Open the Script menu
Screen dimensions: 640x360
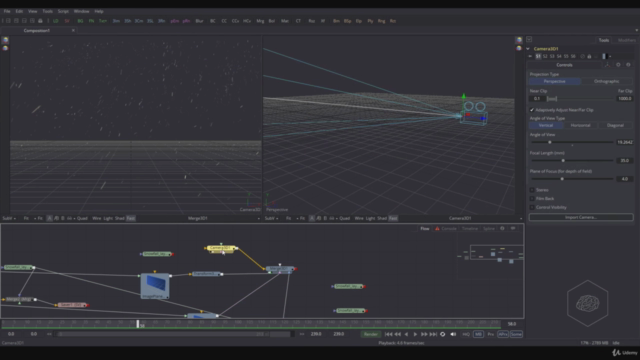tap(63, 11)
